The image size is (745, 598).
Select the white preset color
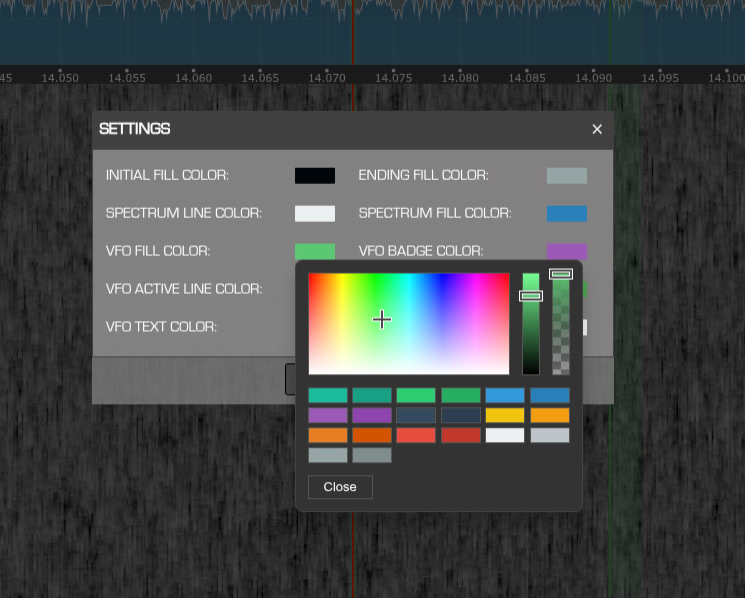pyautogui.click(x=505, y=435)
